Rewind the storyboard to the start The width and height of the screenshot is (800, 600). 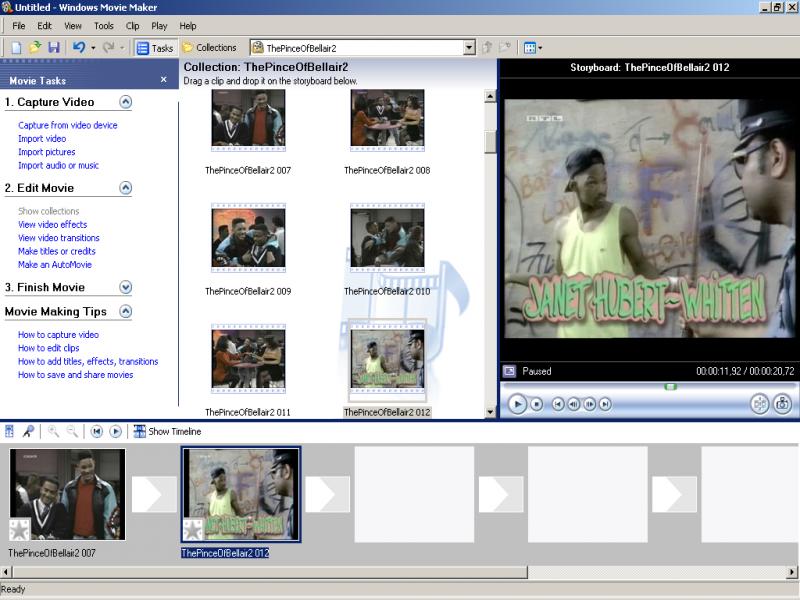click(x=96, y=432)
